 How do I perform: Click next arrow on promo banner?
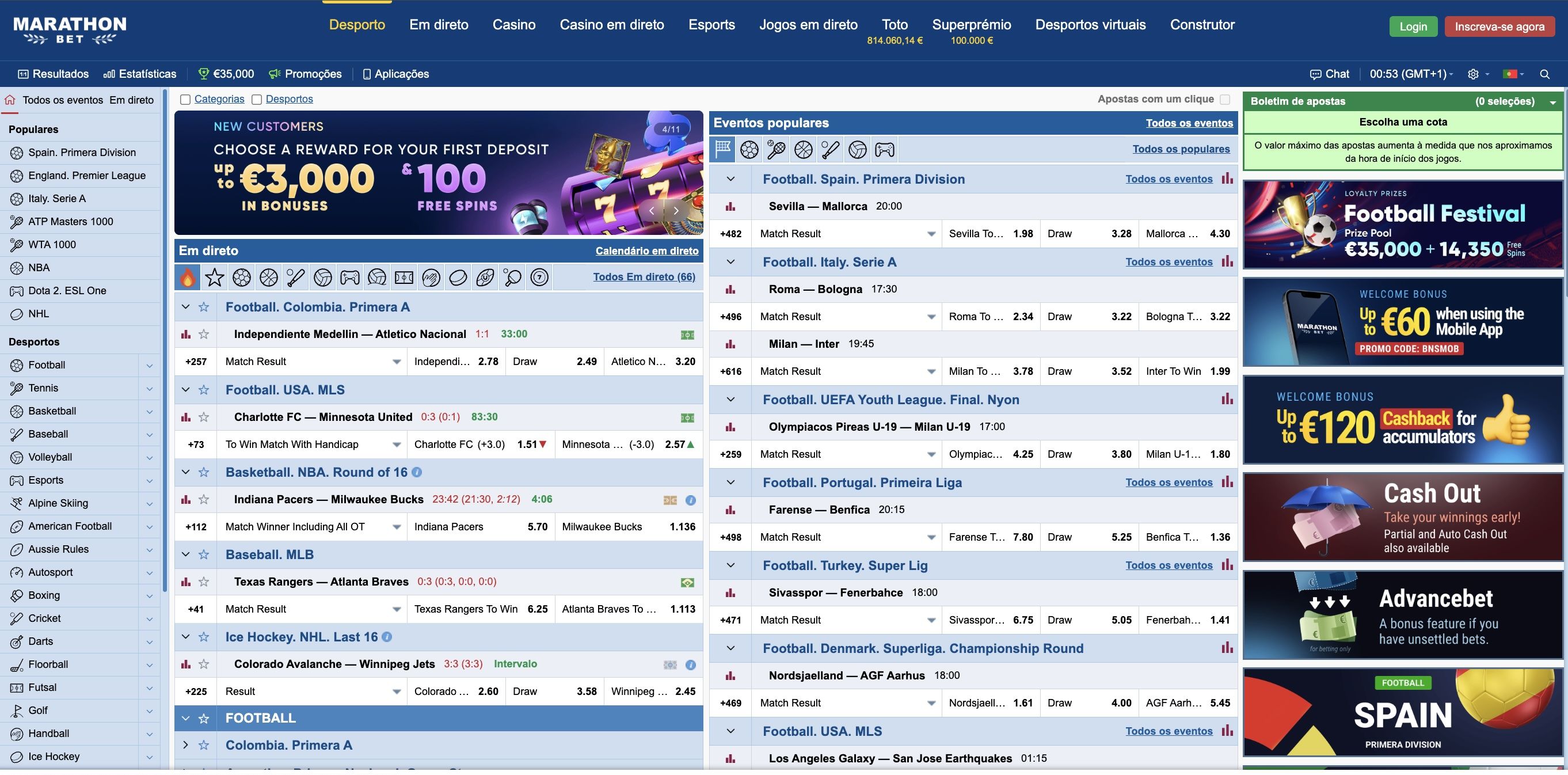[x=676, y=211]
